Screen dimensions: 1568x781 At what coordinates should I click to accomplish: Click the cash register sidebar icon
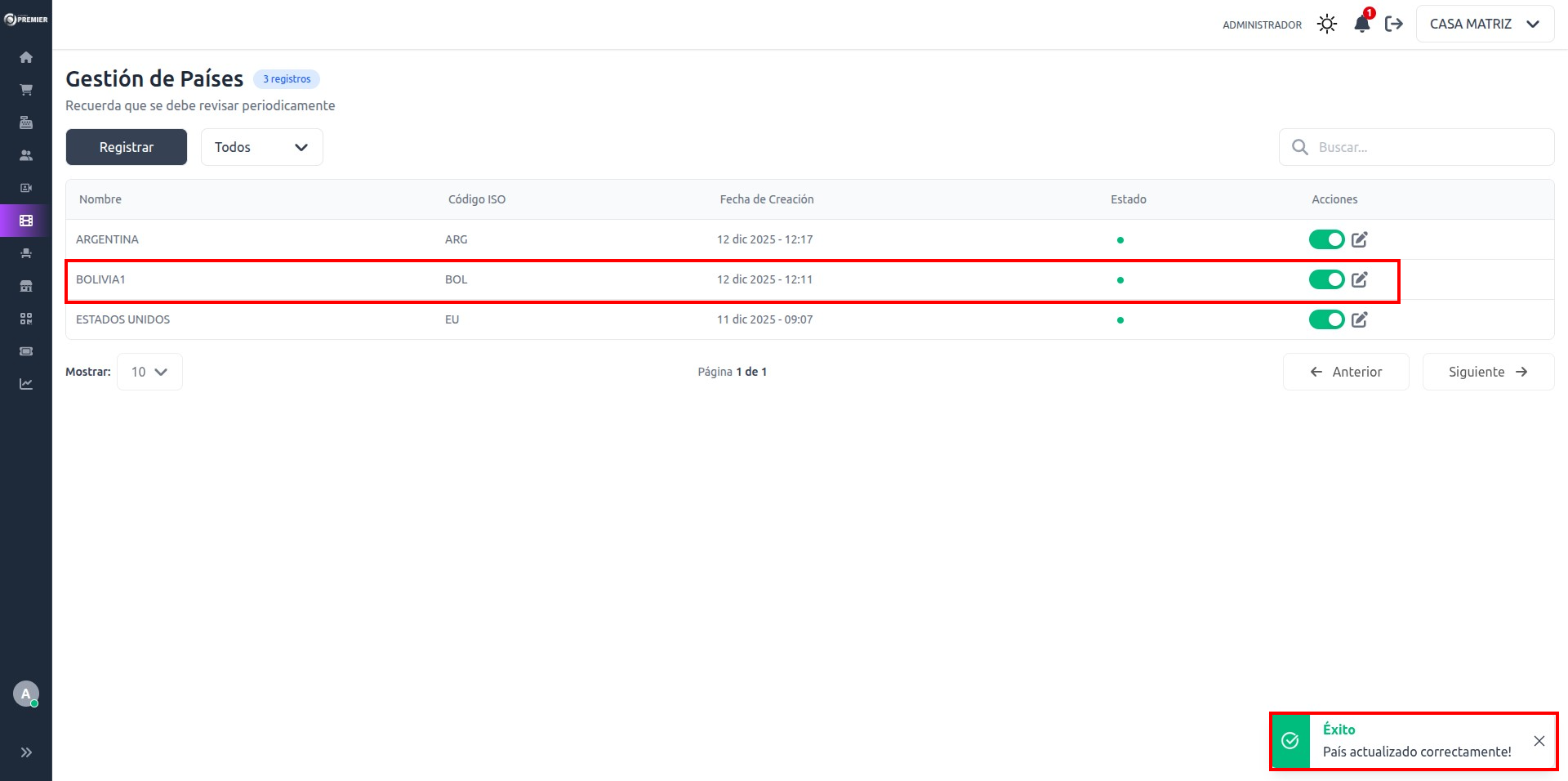pyautogui.click(x=26, y=123)
